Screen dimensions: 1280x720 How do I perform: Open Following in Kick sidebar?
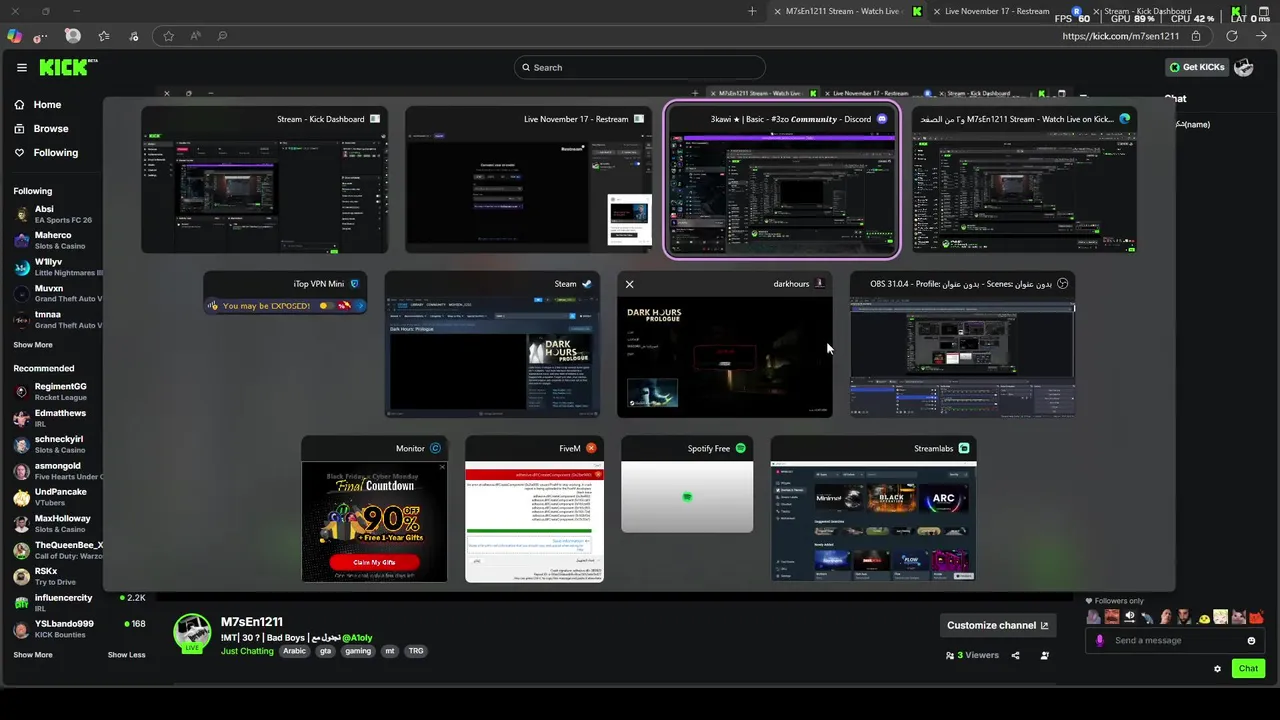(46, 153)
